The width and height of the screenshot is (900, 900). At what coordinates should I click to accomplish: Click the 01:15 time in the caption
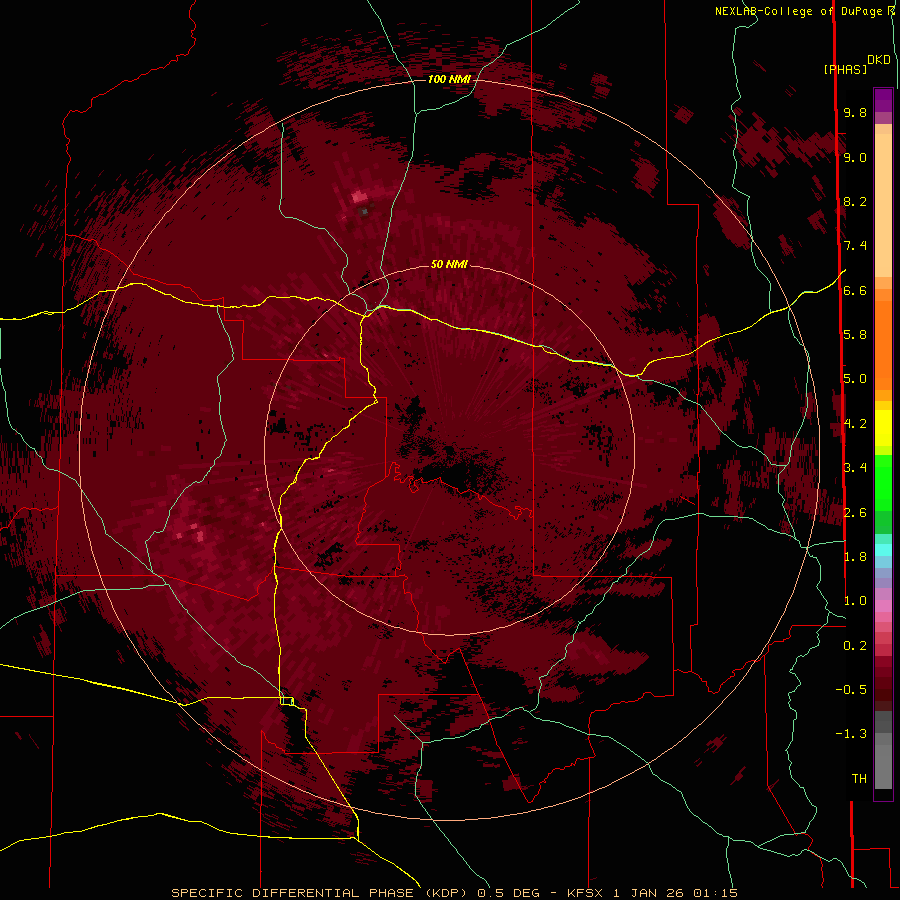pos(715,893)
